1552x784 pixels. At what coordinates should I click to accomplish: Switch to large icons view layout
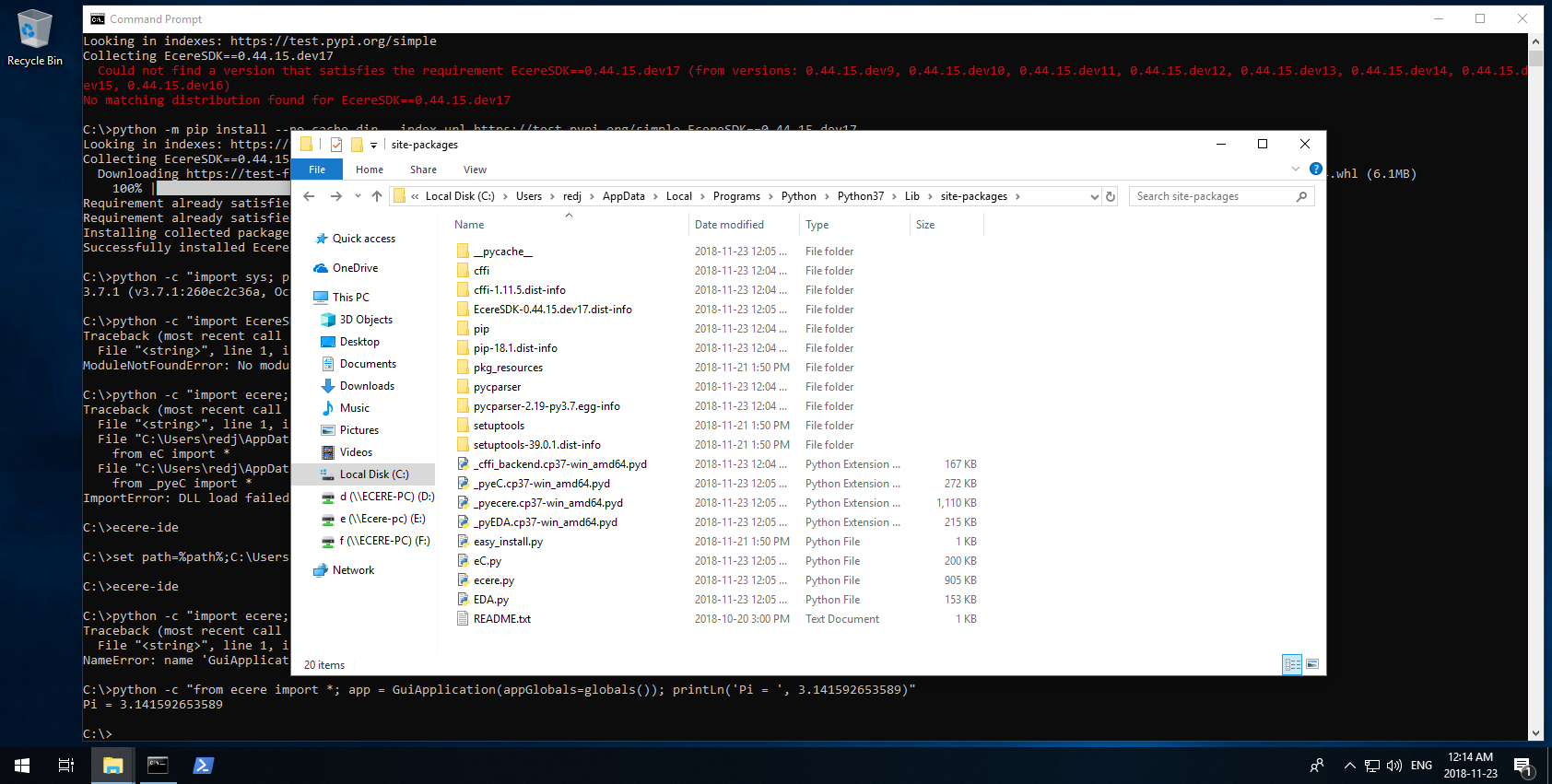click(x=1312, y=664)
